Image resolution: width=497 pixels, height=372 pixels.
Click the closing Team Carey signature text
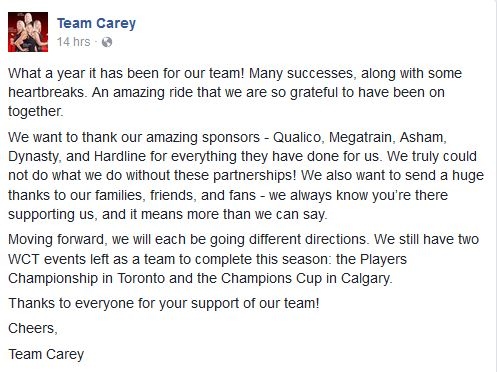tap(46, 354)
